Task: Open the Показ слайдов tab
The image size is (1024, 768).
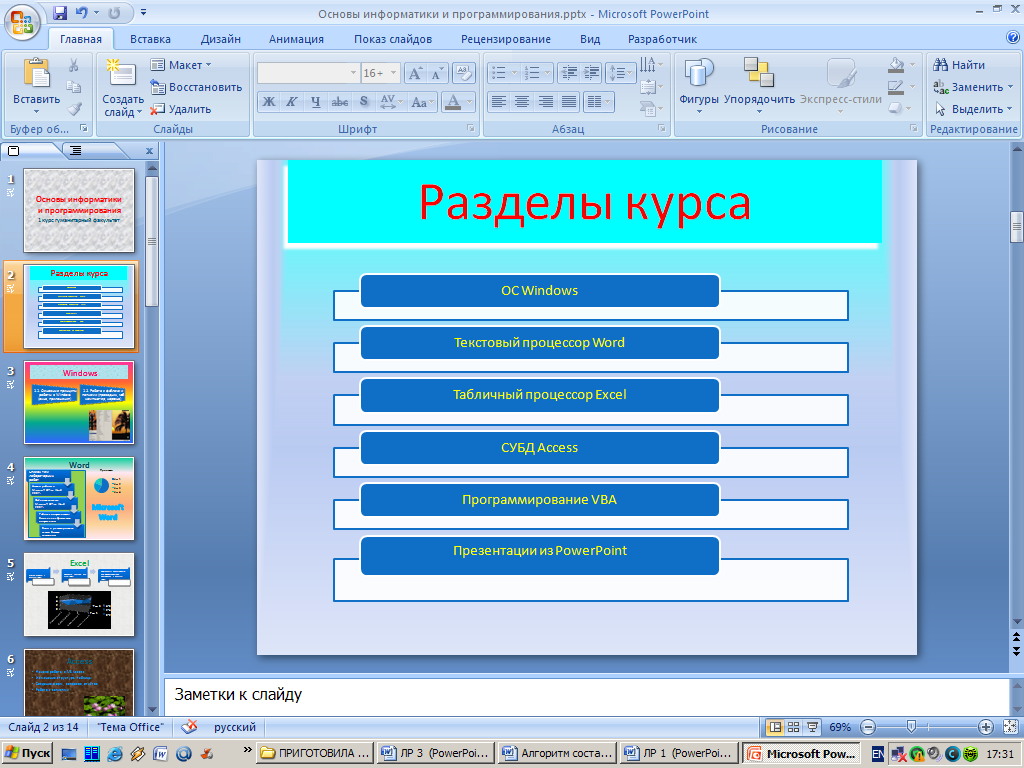Action: 393,39
